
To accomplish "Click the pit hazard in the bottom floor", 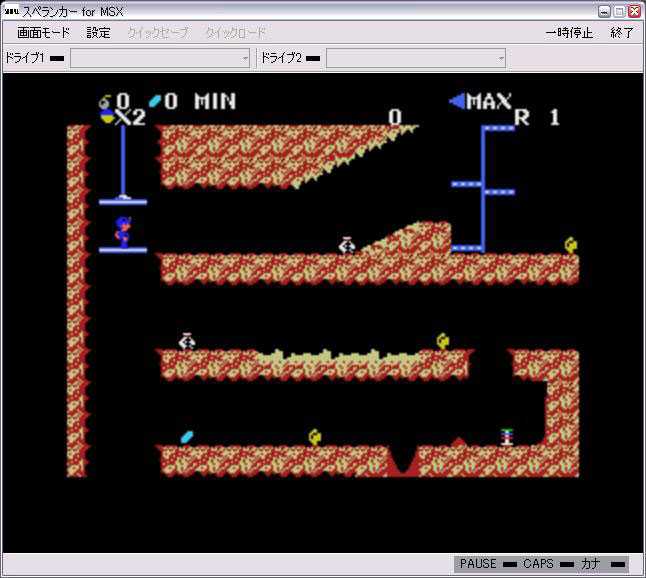I will coord(403,461).
